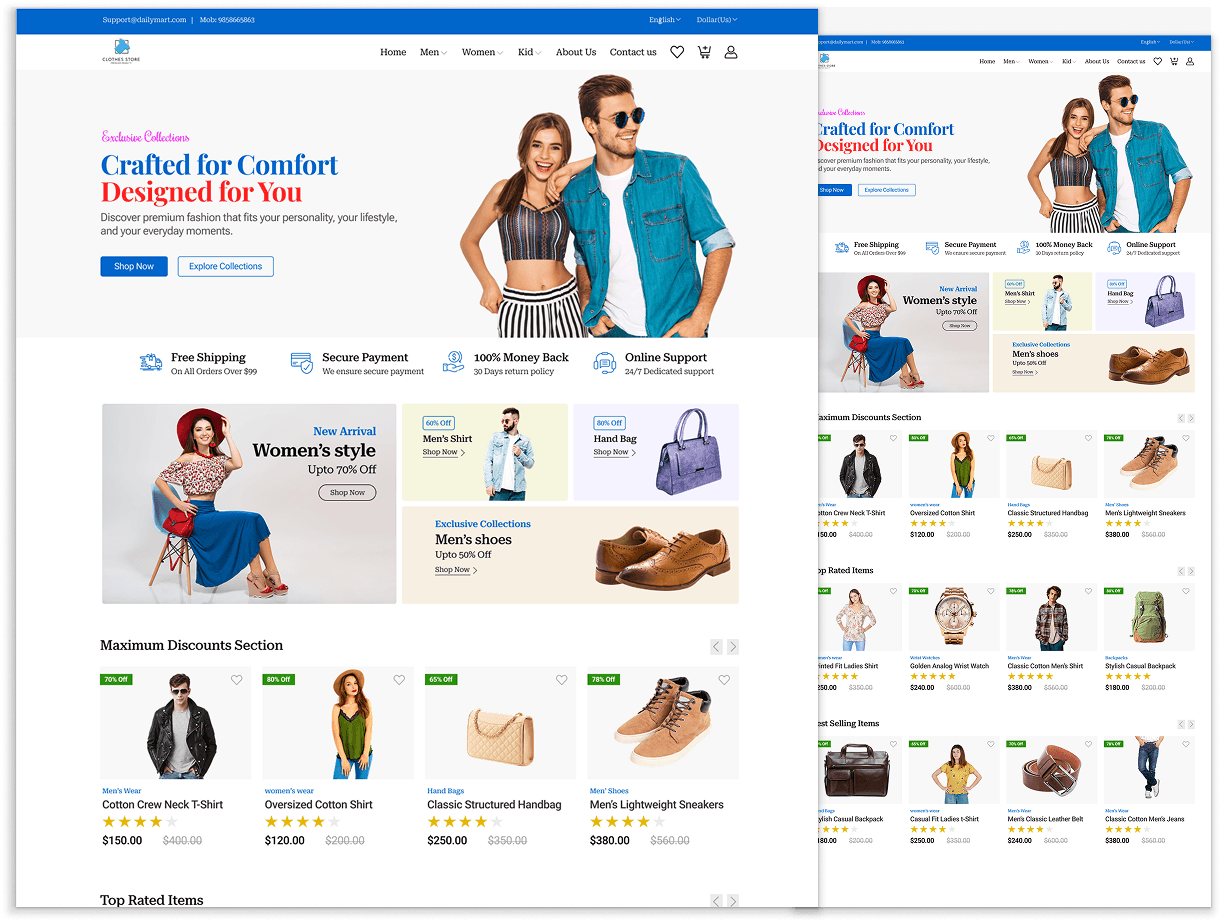Click the Clothes Store logo in front page
The width and height of the screenshot is (1222, 922).
[x=121, y=52]
